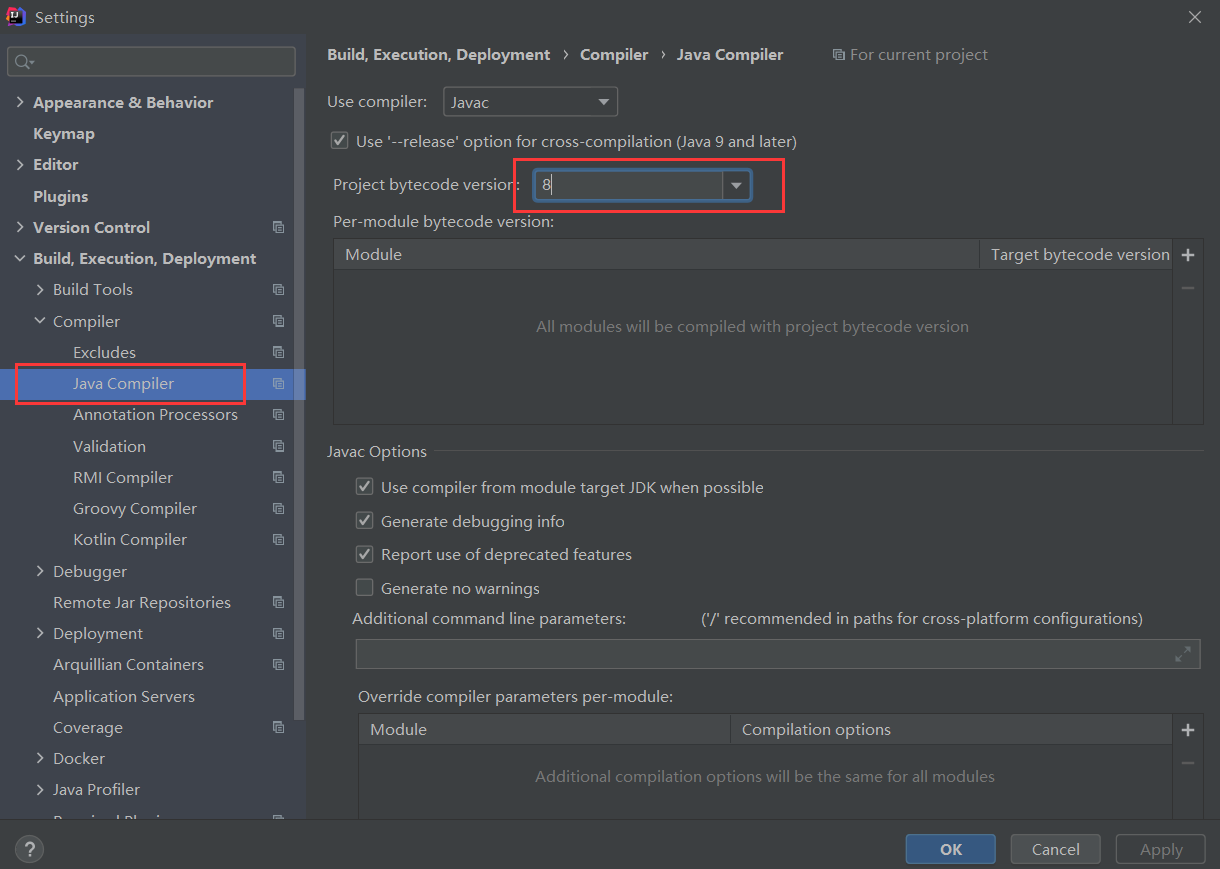The width and height of the screenshot is (1220, 869).
Task: Toggle '--release' option for cross-compilation checkbox
Action: click(x=340, y=141)
